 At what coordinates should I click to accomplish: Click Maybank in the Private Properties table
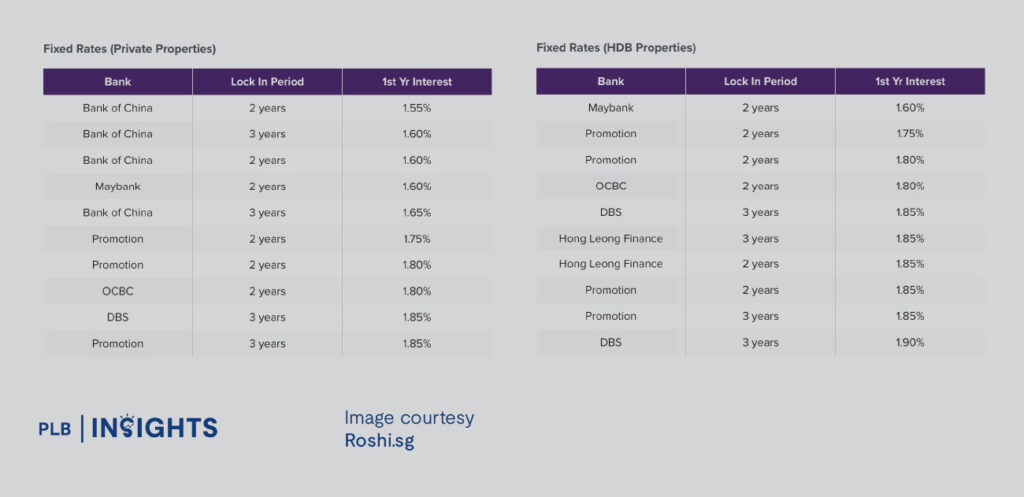[x=118, y=186]
